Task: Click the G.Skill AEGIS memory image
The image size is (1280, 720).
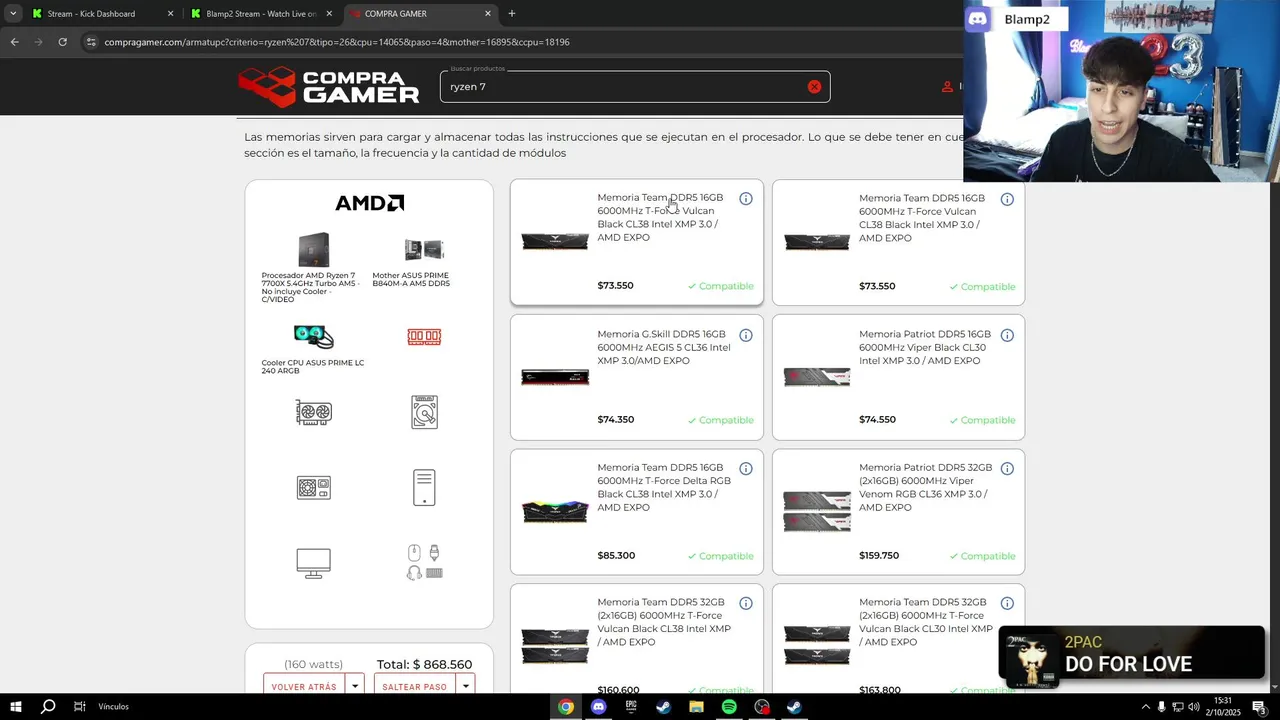Action: [x=555, y=377]
